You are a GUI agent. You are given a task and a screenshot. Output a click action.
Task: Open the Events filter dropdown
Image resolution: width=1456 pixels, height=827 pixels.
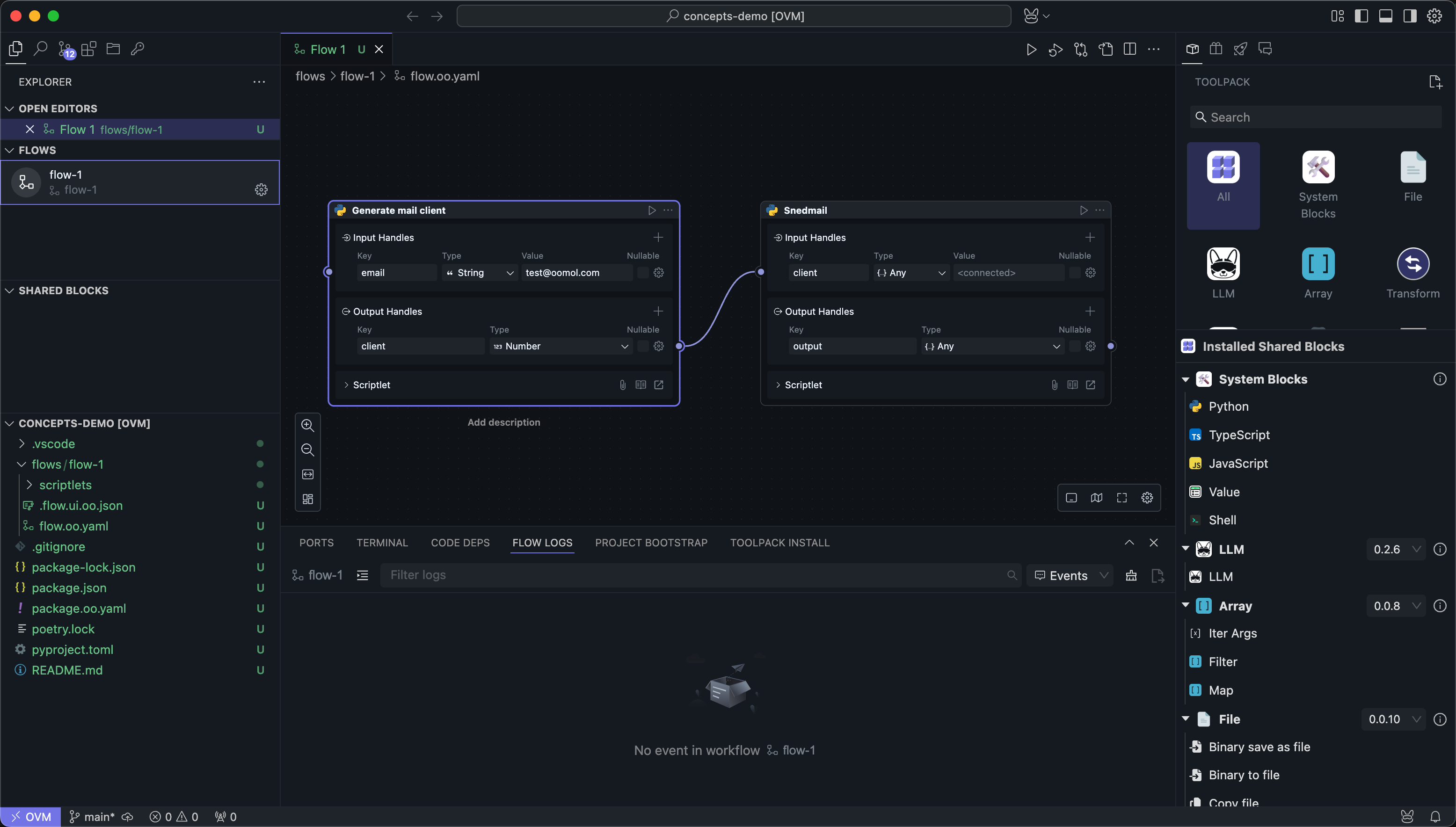[1070, 575]
